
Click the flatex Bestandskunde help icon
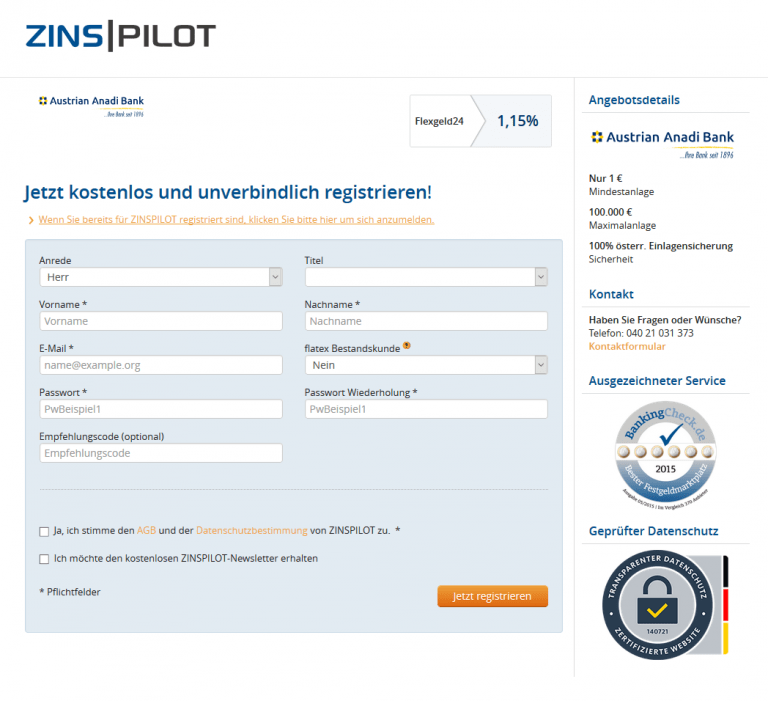click(x=407, y=347)
